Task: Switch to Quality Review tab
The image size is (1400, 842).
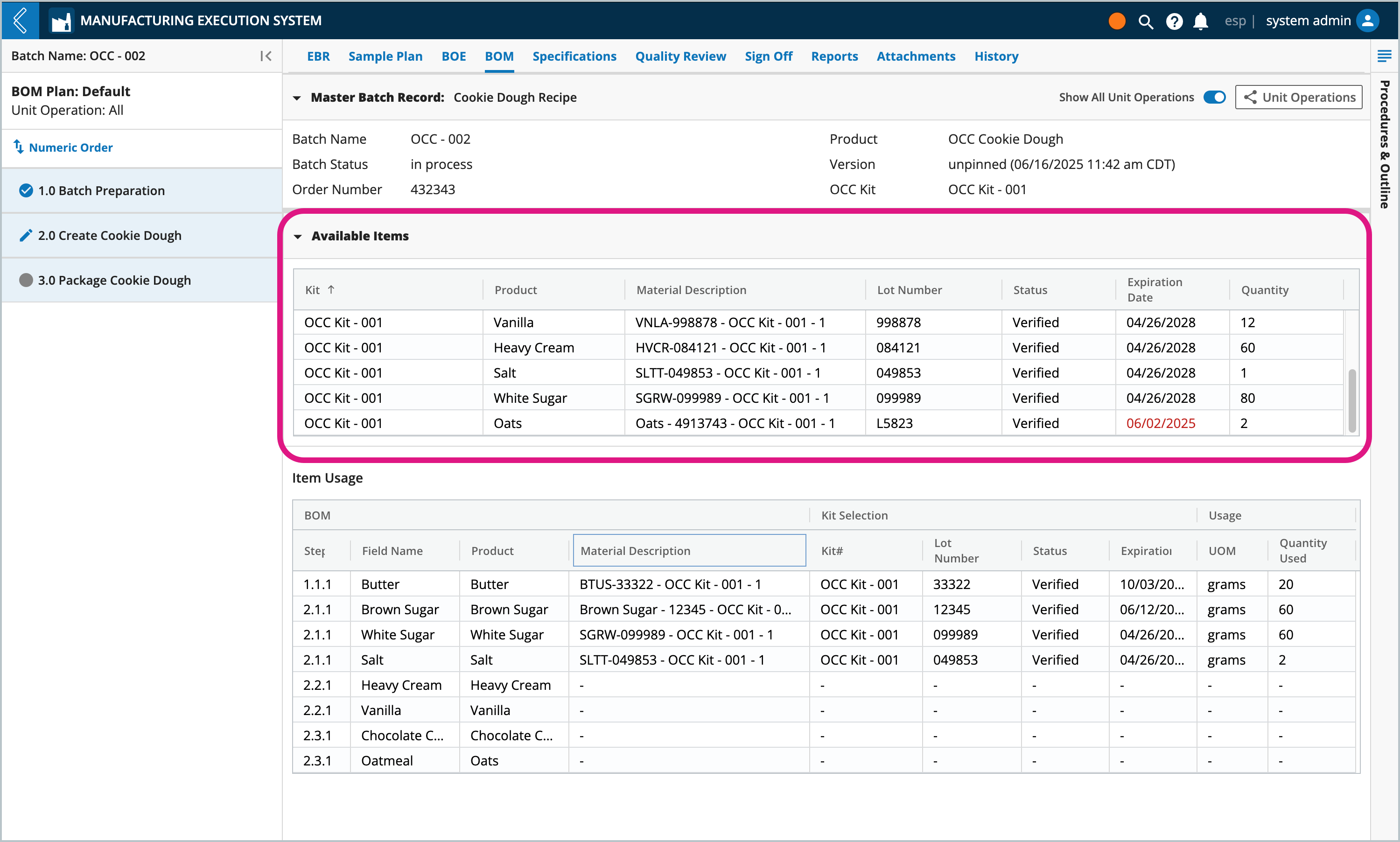Action: click(x=680, y=56)
